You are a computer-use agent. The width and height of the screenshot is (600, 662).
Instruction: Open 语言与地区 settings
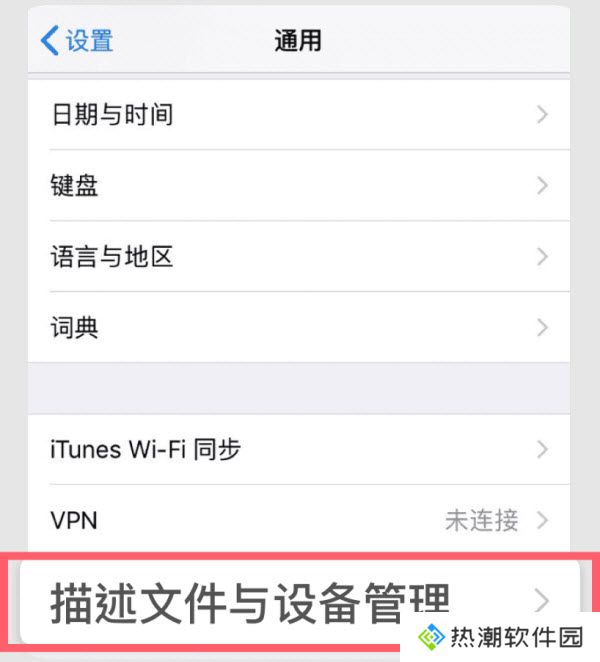[x=299, y=256]
